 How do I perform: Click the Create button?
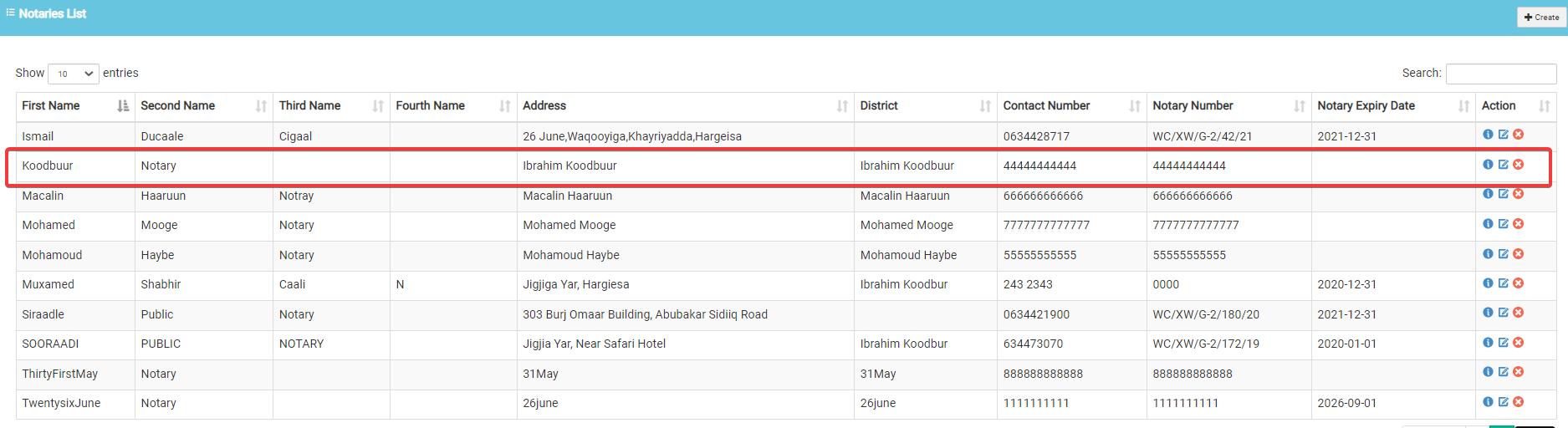1541,17
